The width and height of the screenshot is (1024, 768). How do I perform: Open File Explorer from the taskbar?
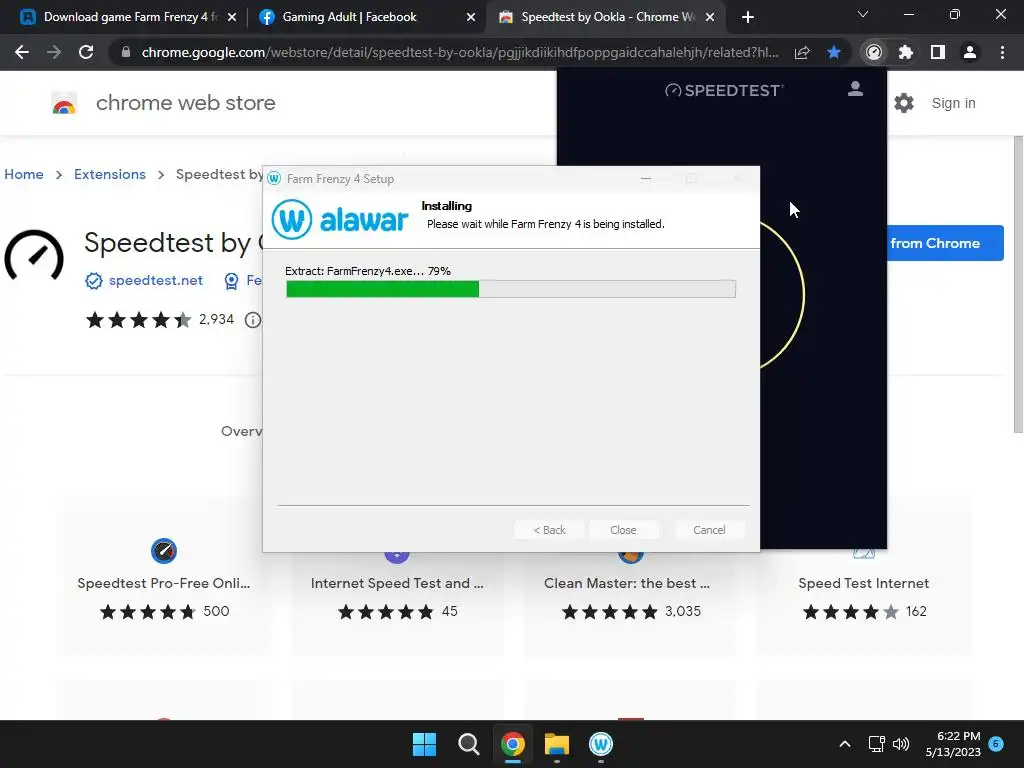[x=556, y=744]
